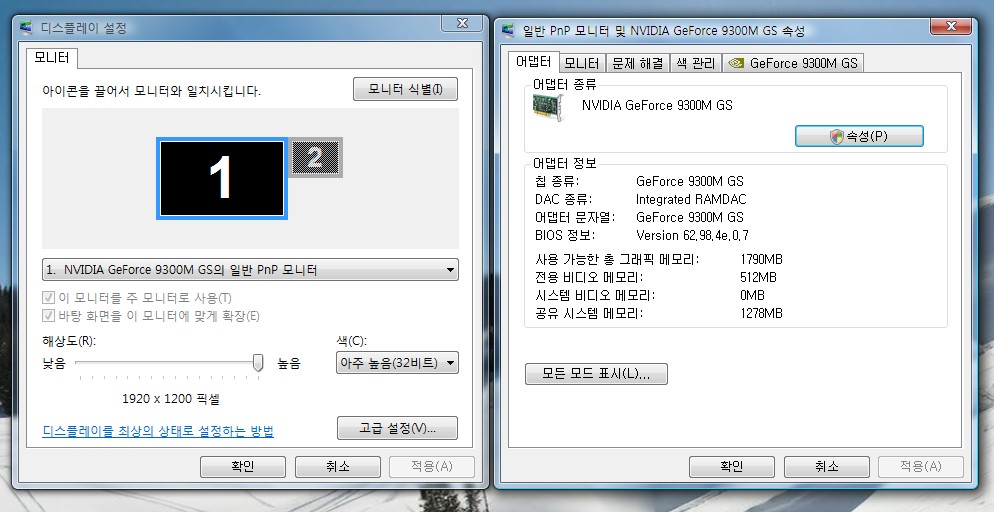994x512 pixels.
Task: Click the 512MB dedicated video memory value
Action: [x=758, y=277]
